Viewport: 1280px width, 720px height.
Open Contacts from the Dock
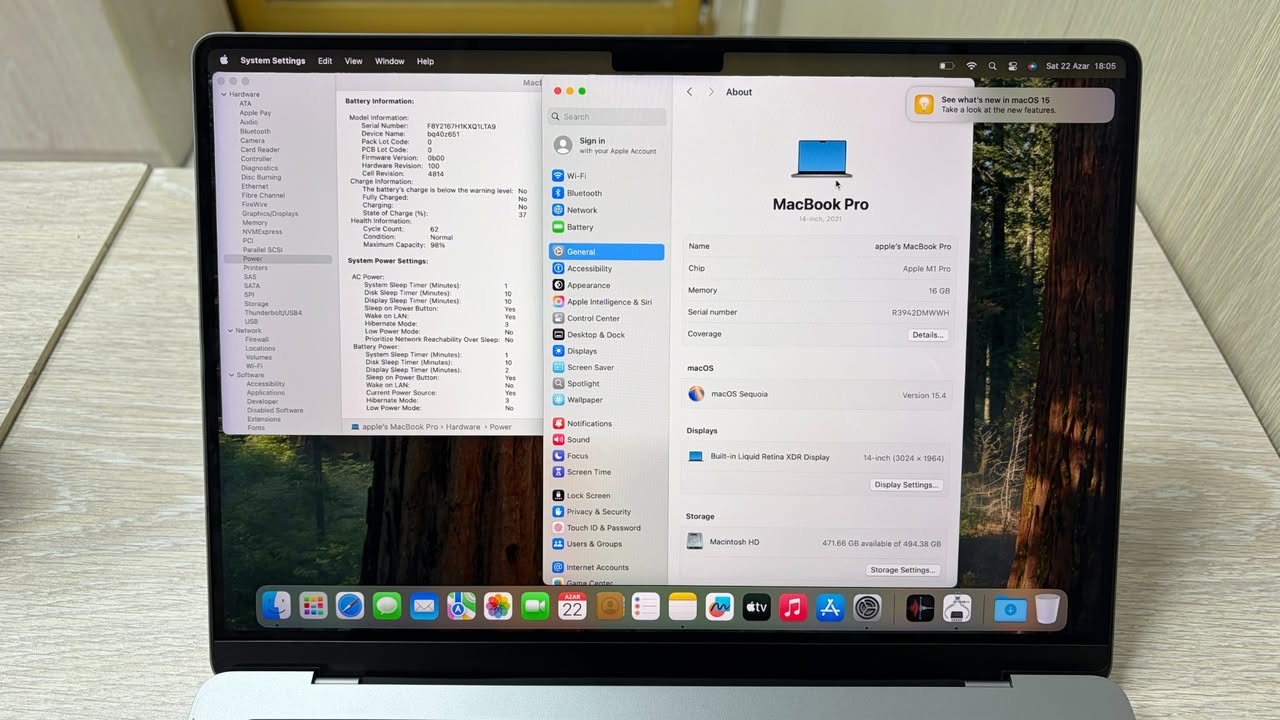610,605
